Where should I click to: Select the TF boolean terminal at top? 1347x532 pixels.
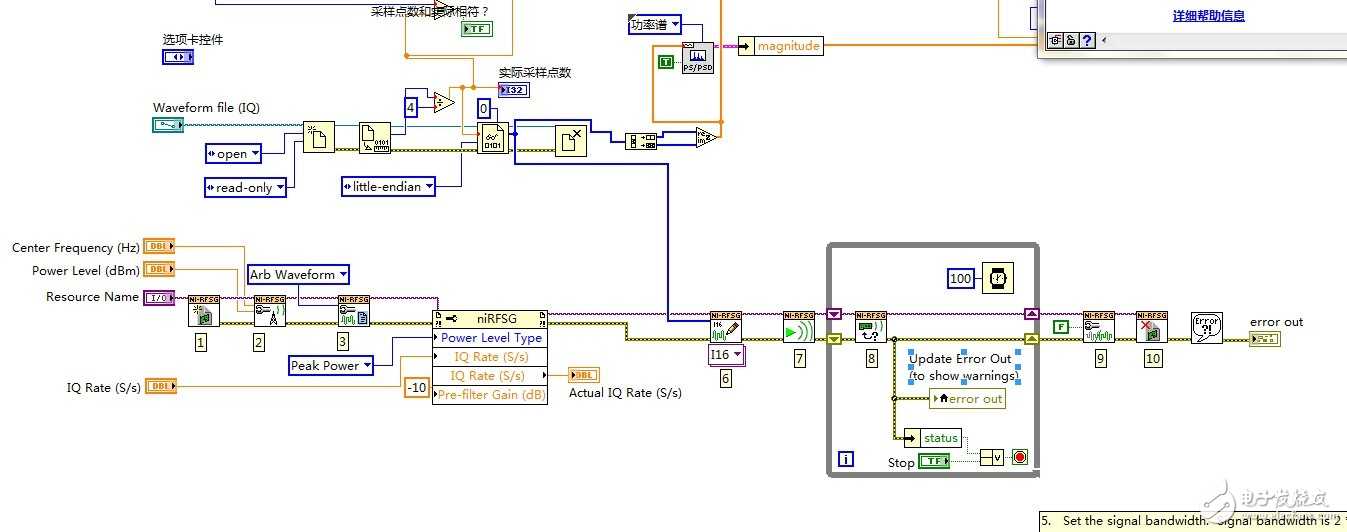(x=476, y=29)
